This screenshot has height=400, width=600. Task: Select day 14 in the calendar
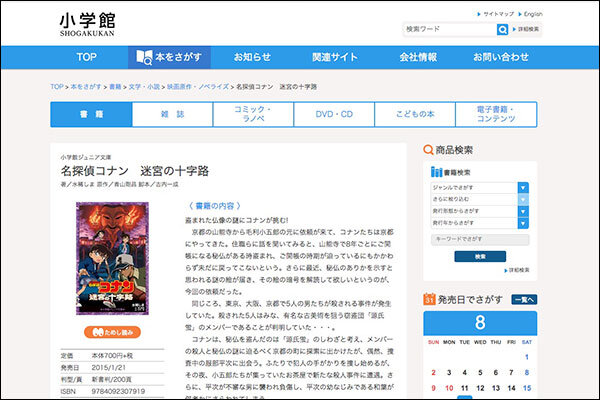(x=511, y=388)
